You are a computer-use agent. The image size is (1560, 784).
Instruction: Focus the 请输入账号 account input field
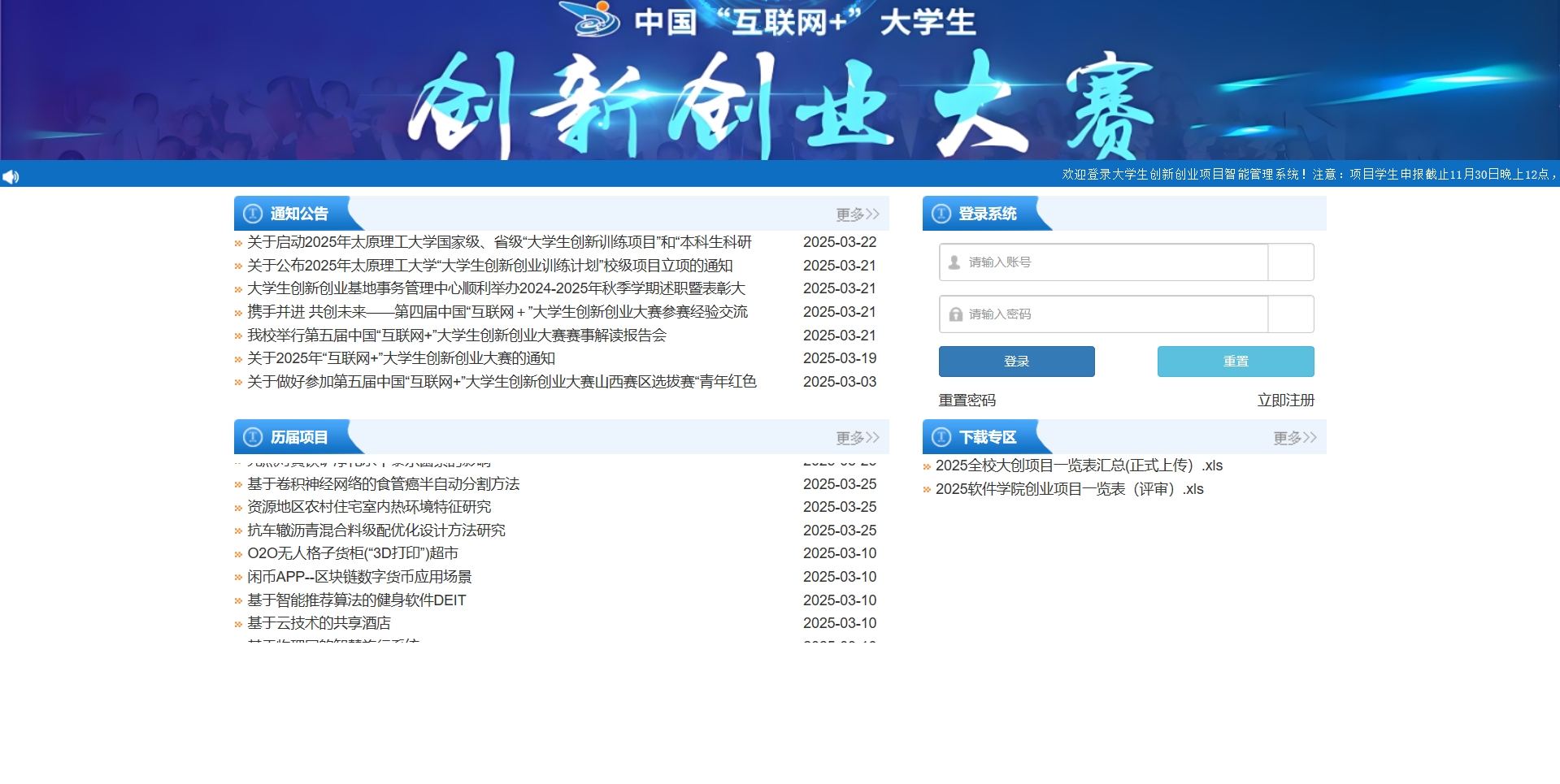1104,262
